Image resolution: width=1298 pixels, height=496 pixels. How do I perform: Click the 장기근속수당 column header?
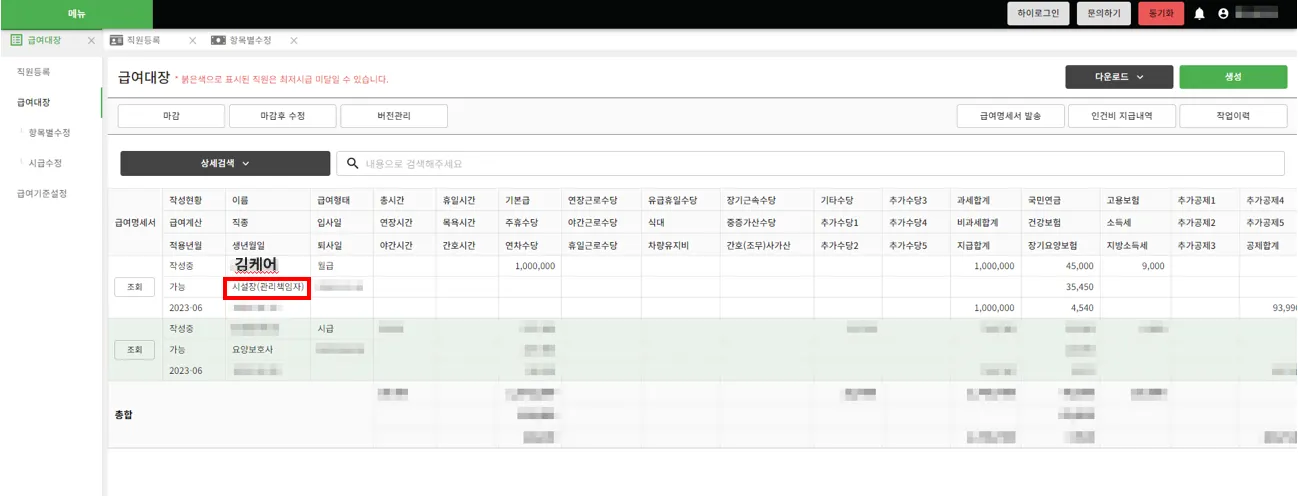[x=751, y=200]
